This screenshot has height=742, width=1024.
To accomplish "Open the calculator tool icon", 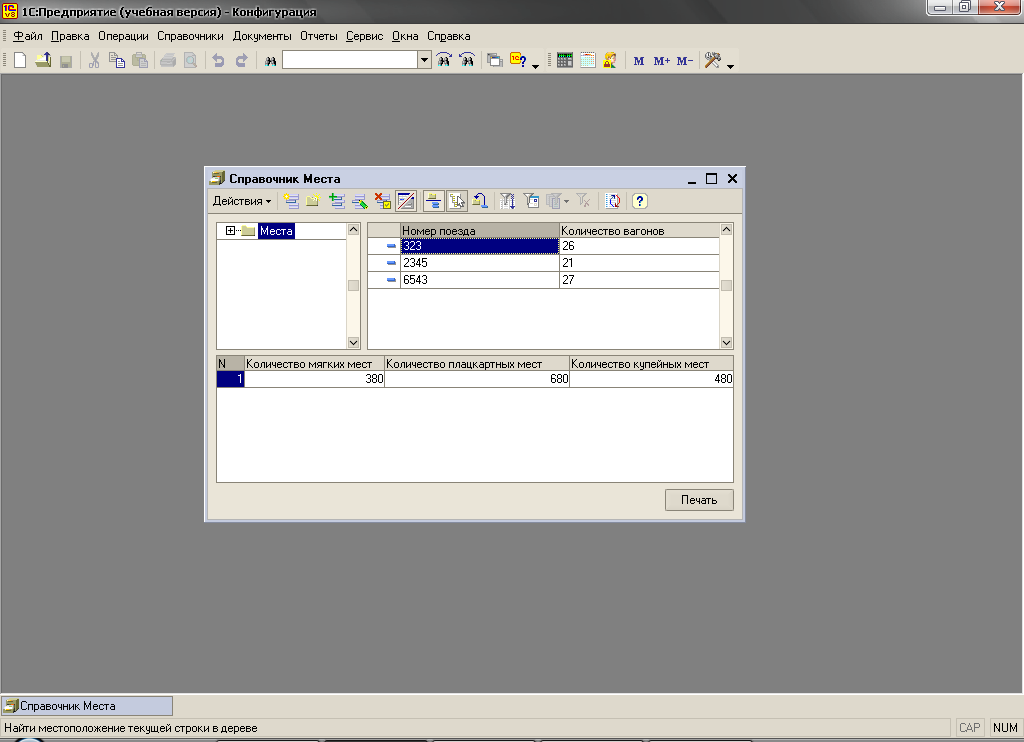I will 565,61.
